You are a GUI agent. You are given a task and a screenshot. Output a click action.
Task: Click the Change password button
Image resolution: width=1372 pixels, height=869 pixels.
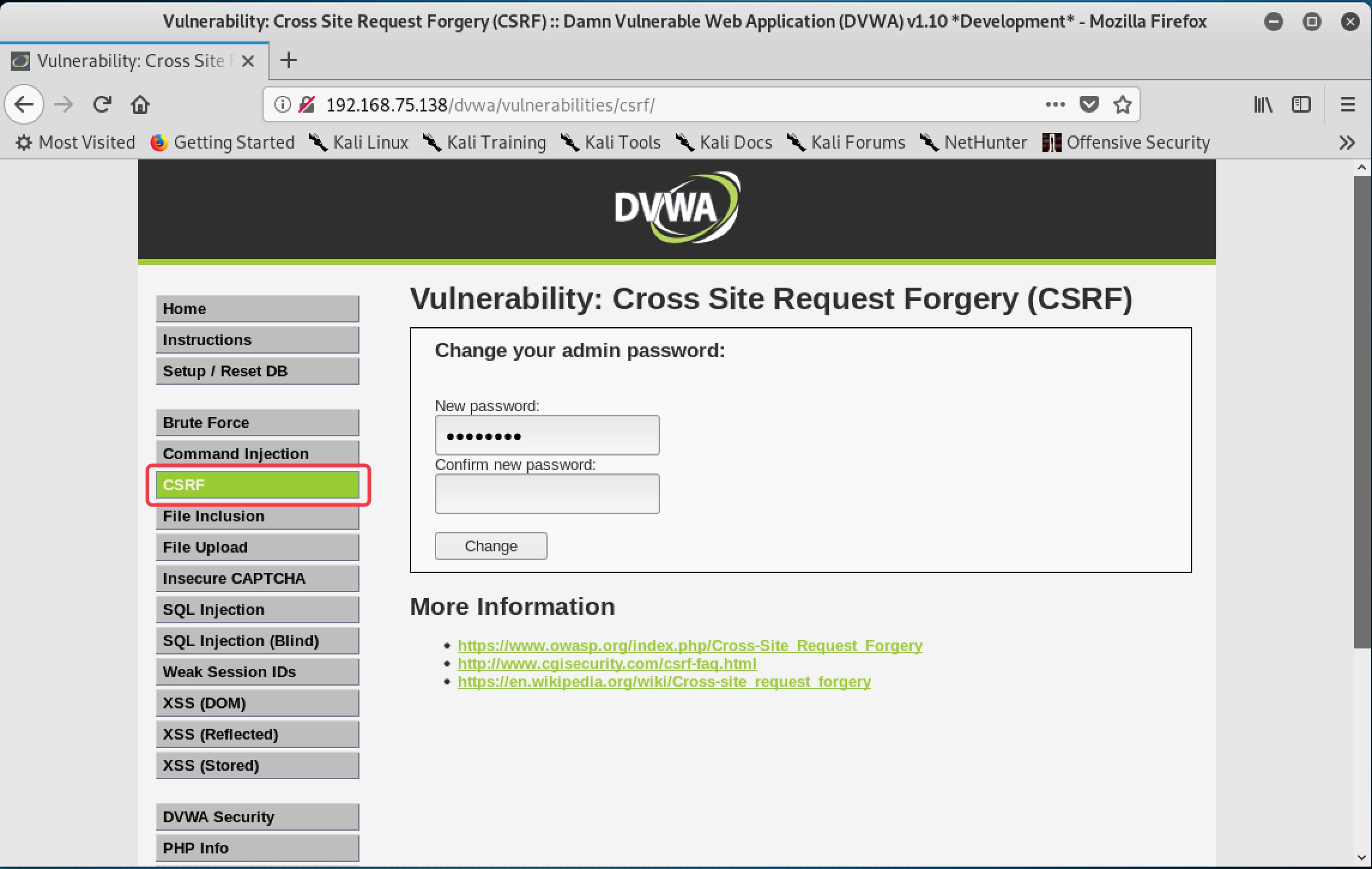tap(491, 546)
